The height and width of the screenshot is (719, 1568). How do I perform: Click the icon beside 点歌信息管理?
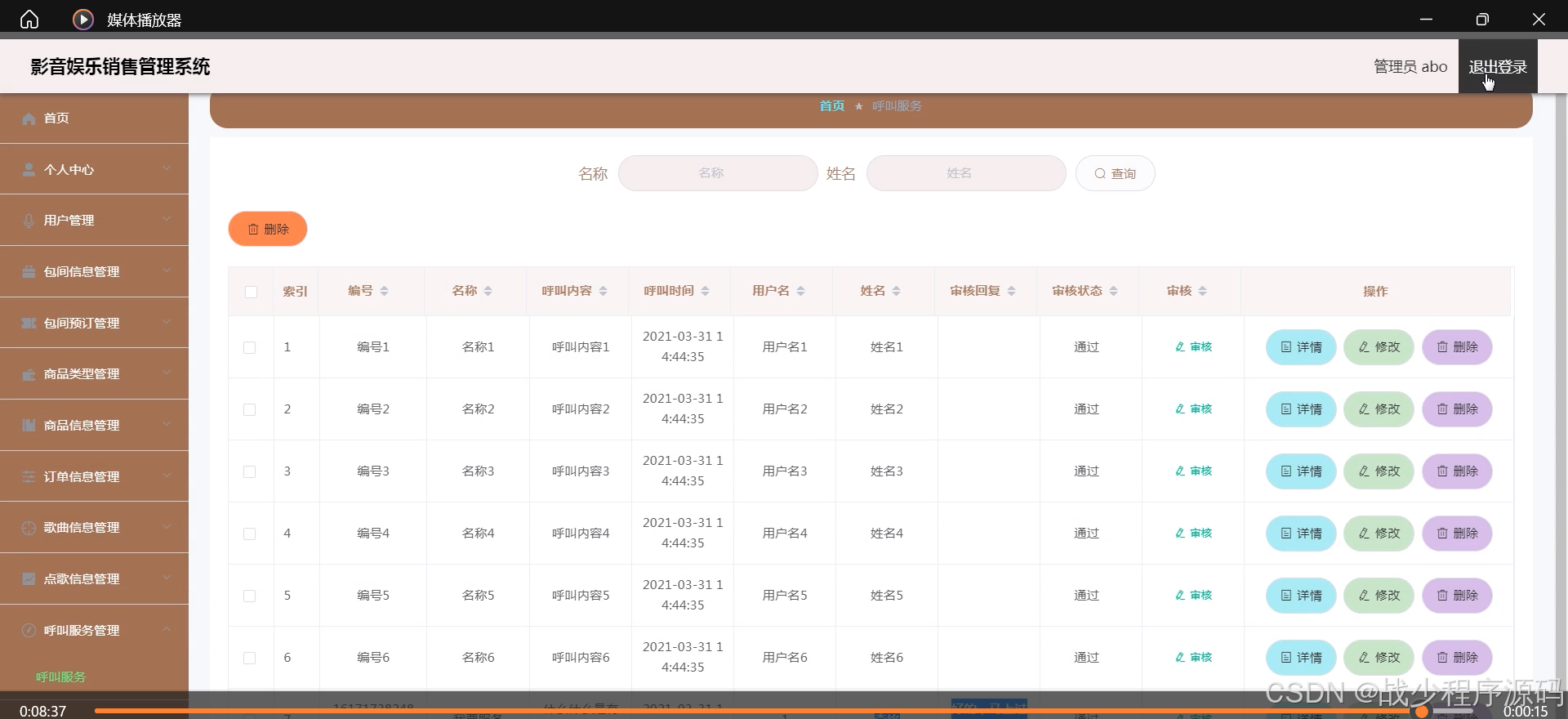coord(29,578)
